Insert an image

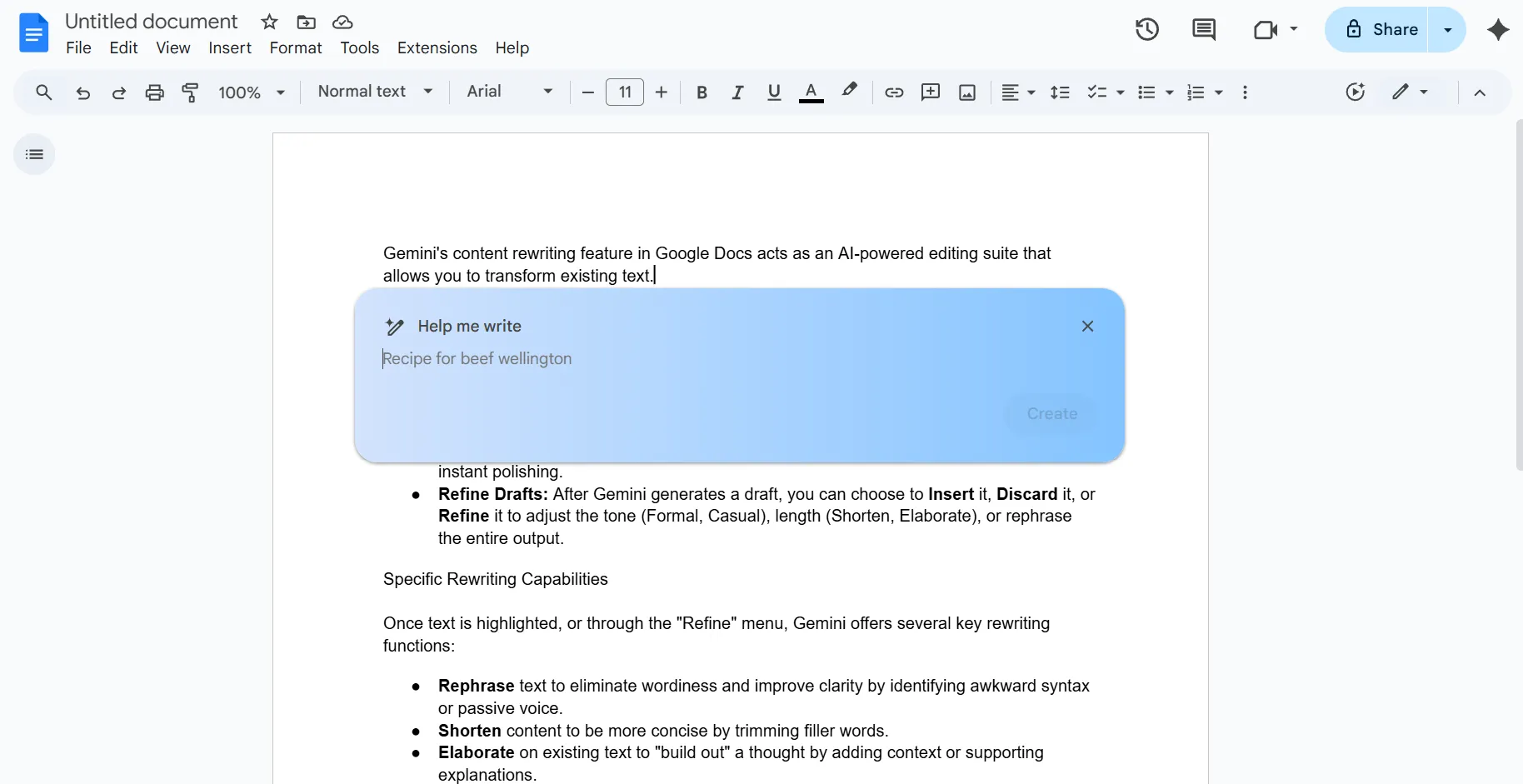tap(967, 92)
